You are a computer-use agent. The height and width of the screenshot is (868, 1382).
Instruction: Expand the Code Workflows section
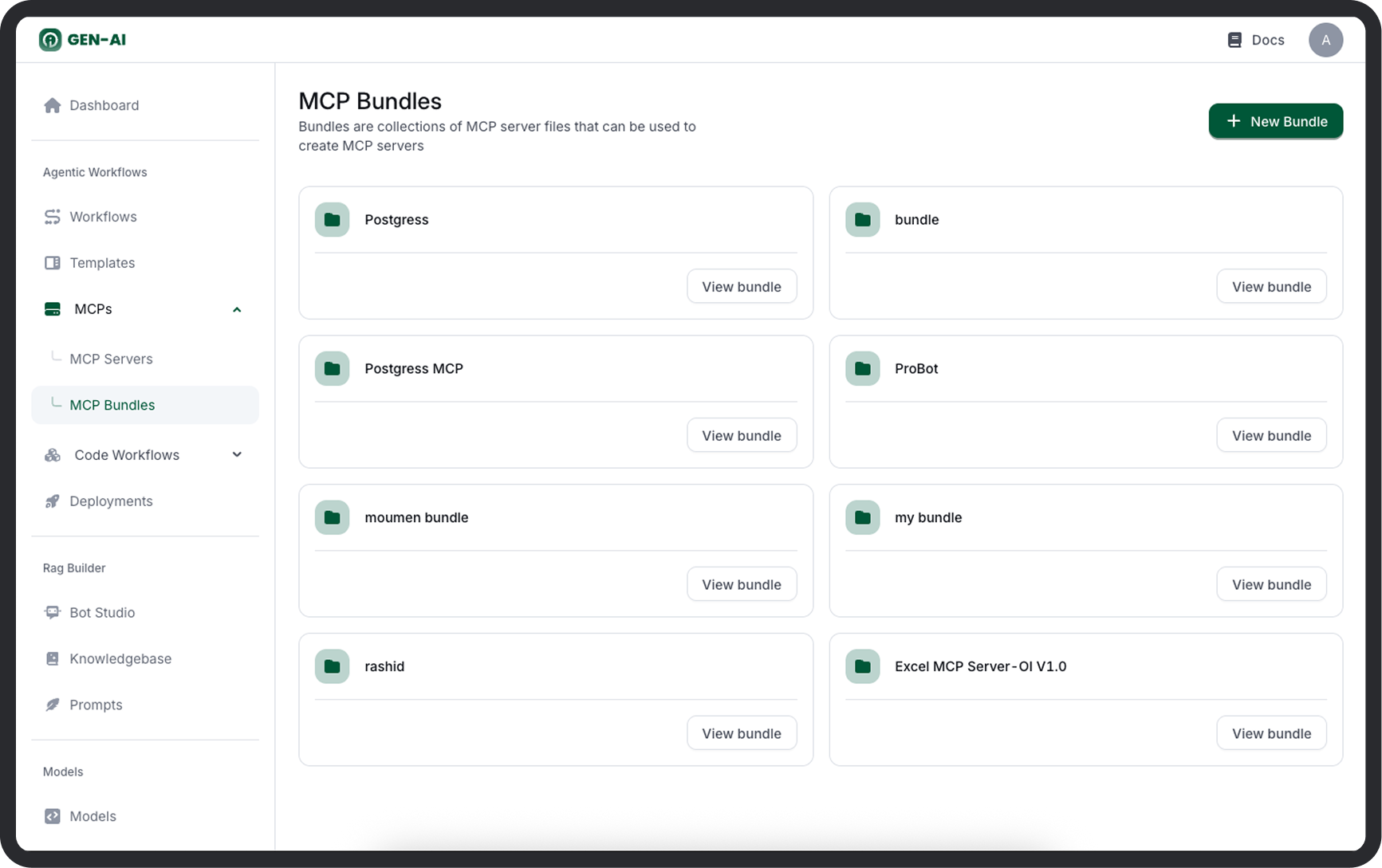tap(237, 455)
